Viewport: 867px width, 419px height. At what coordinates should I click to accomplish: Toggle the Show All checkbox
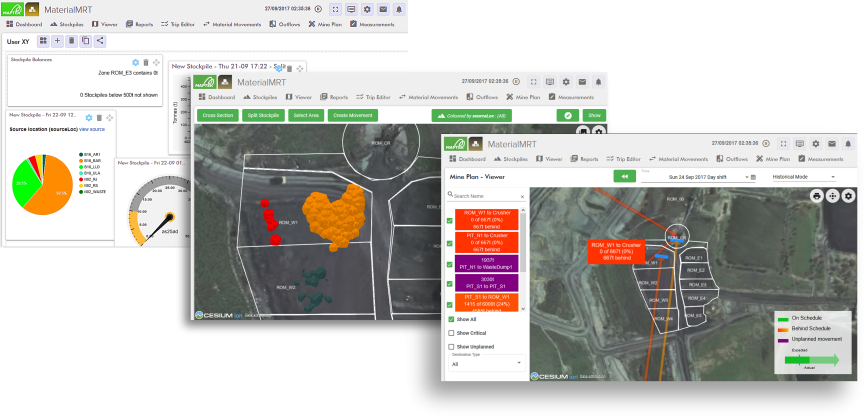451,320
